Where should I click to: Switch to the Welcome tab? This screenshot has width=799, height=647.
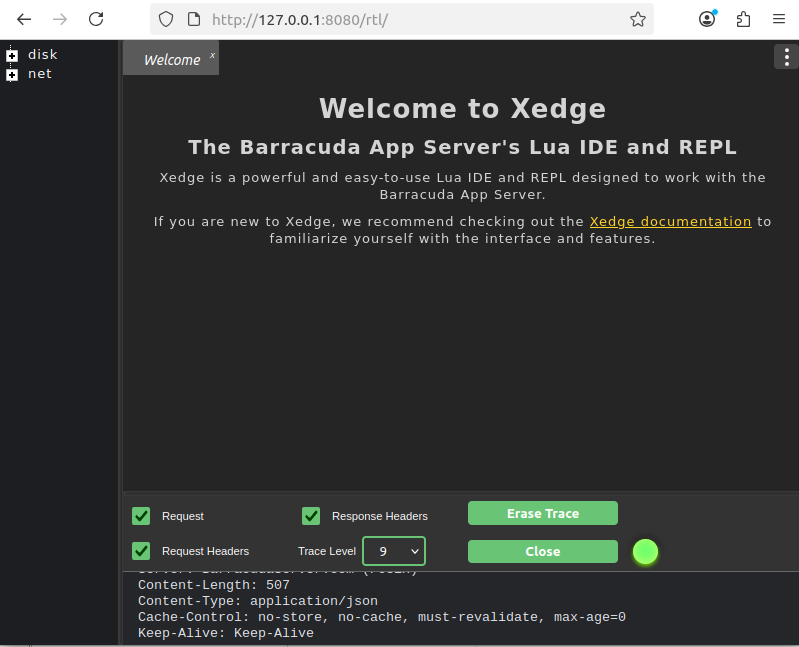(x=171, y=60)
